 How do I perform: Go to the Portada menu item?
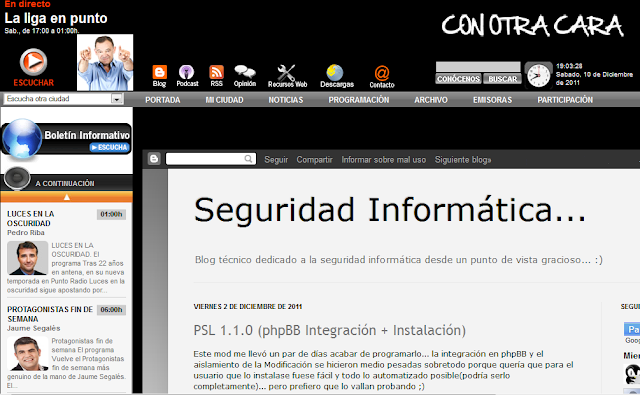coord(162,100)
